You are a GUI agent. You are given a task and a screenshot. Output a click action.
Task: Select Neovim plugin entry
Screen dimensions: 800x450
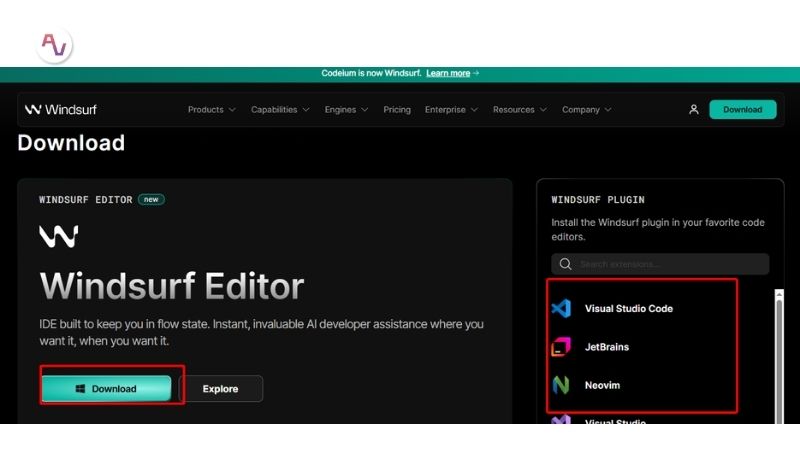(x=602, y=385)
